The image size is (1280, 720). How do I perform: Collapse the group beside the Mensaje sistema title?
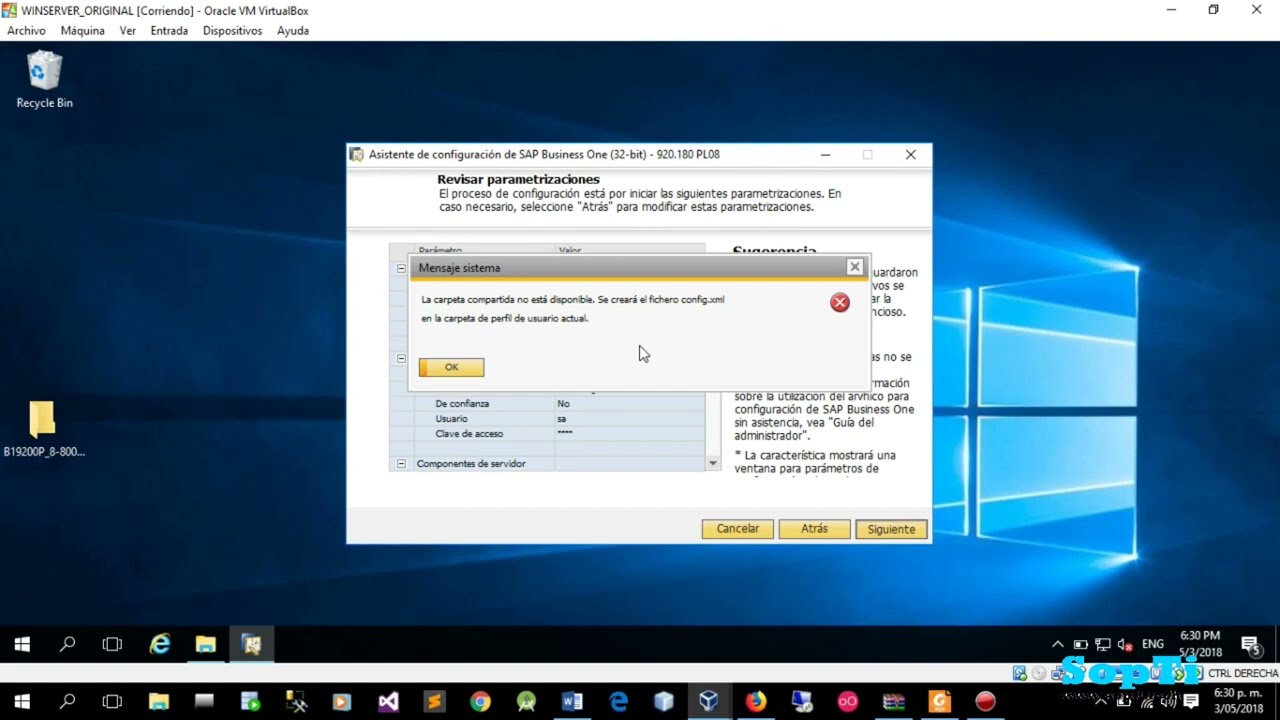(x=401, y=268)
